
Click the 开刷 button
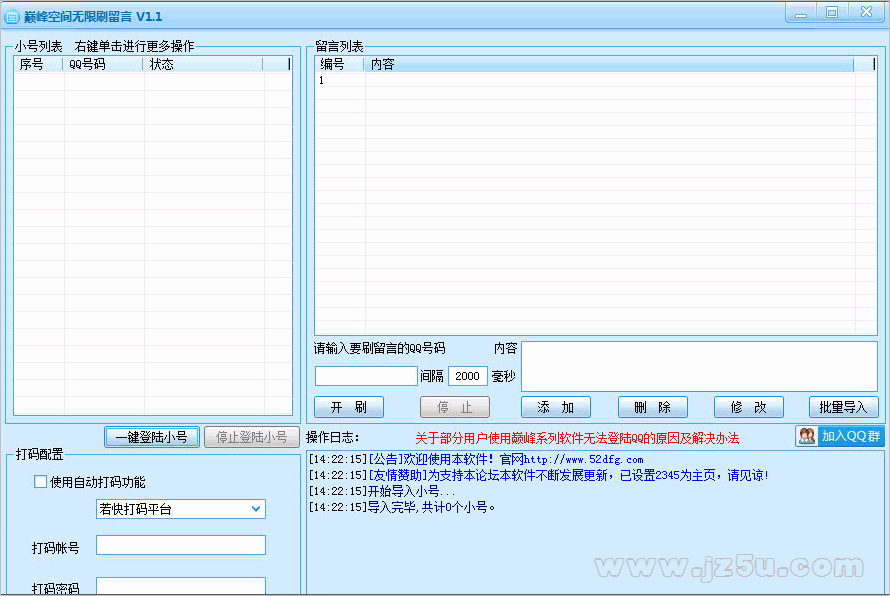click(349, 407)
